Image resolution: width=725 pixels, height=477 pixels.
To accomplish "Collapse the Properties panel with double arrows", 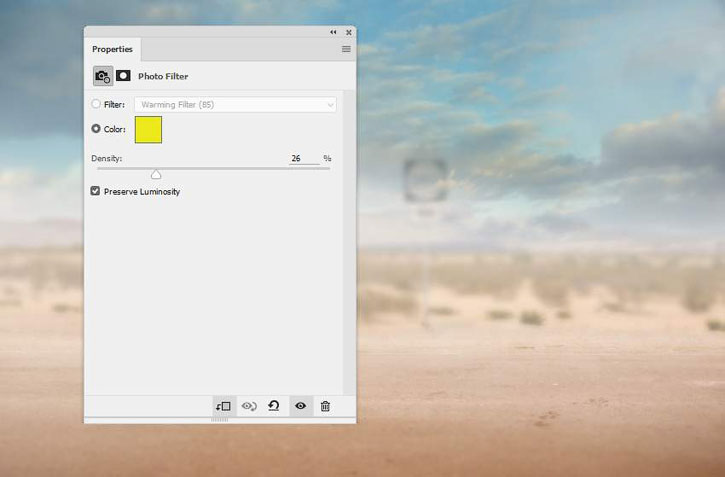I will pyautogui.click(x=333, y=32).
